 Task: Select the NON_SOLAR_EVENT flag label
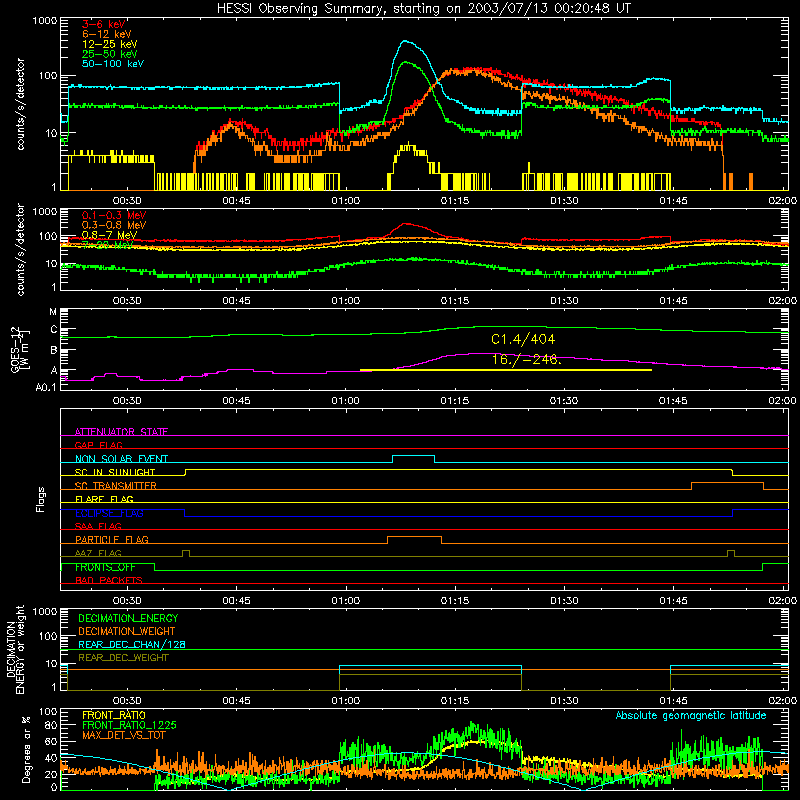point(121,459)
